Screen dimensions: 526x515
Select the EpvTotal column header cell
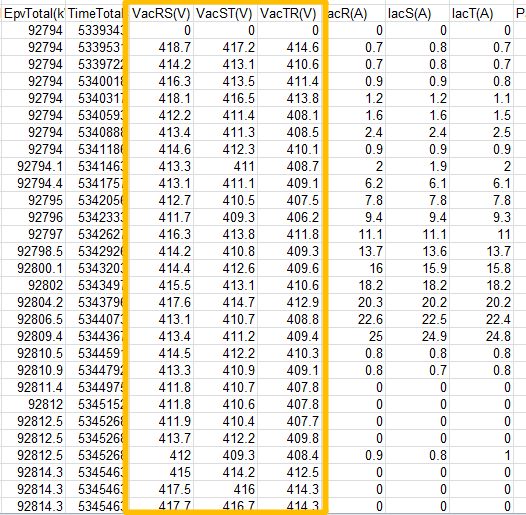34,13
